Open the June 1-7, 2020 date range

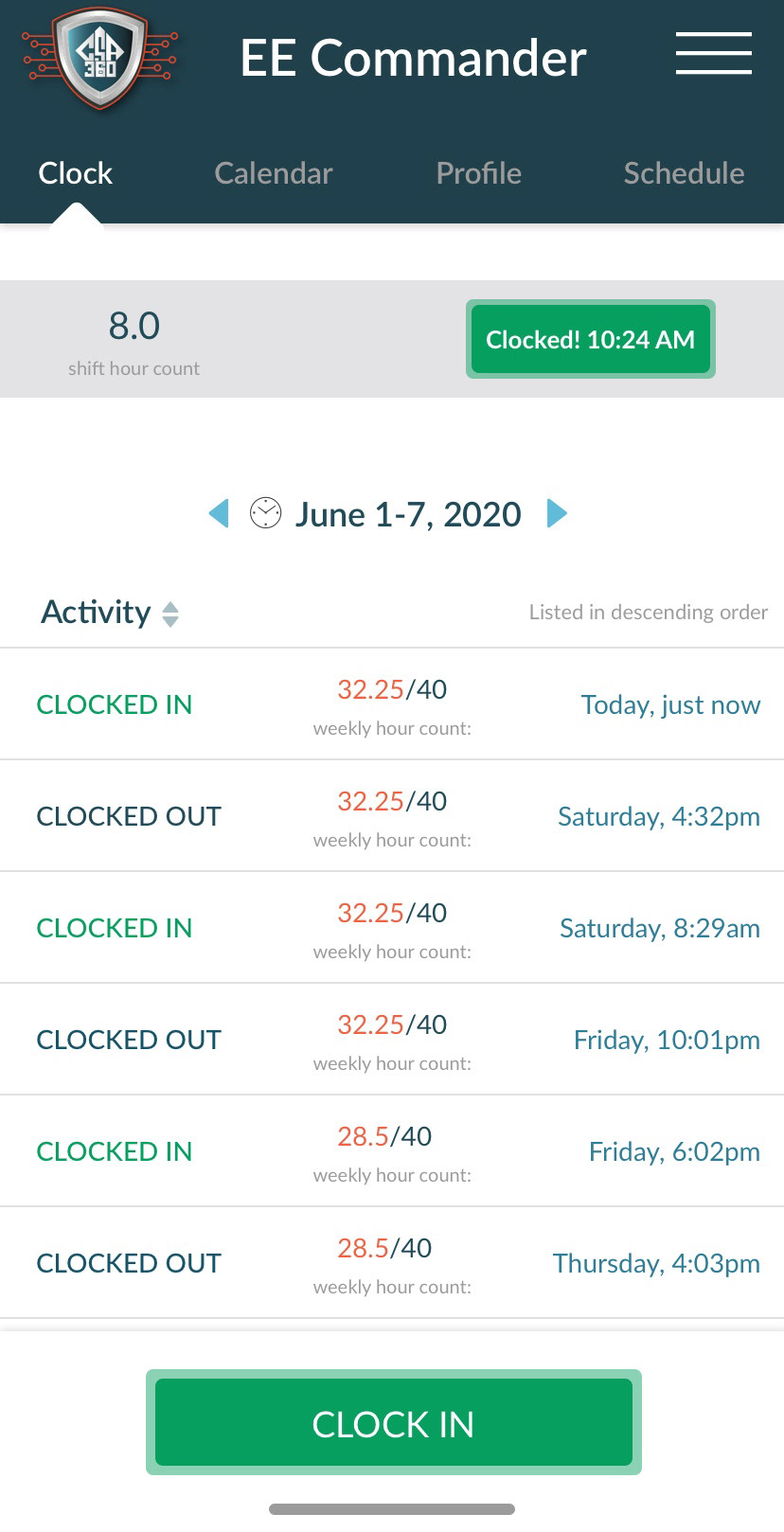[408, 514]
